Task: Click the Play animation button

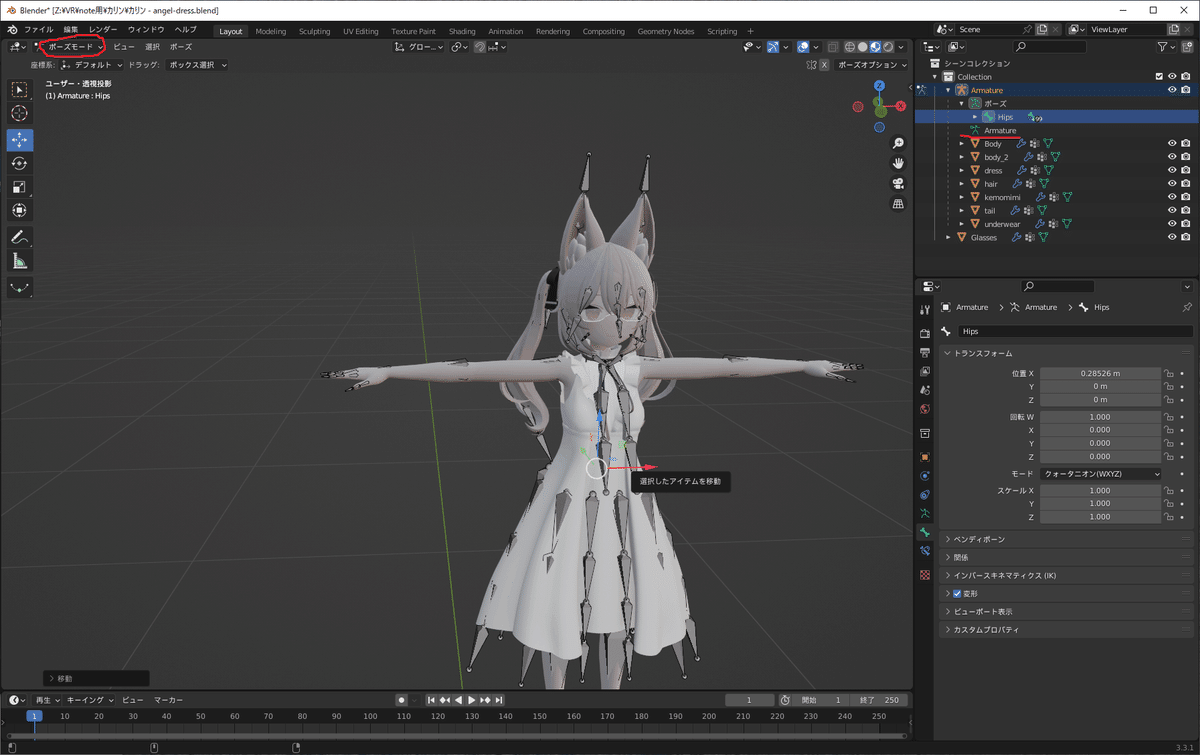Action: coord(471,700)
